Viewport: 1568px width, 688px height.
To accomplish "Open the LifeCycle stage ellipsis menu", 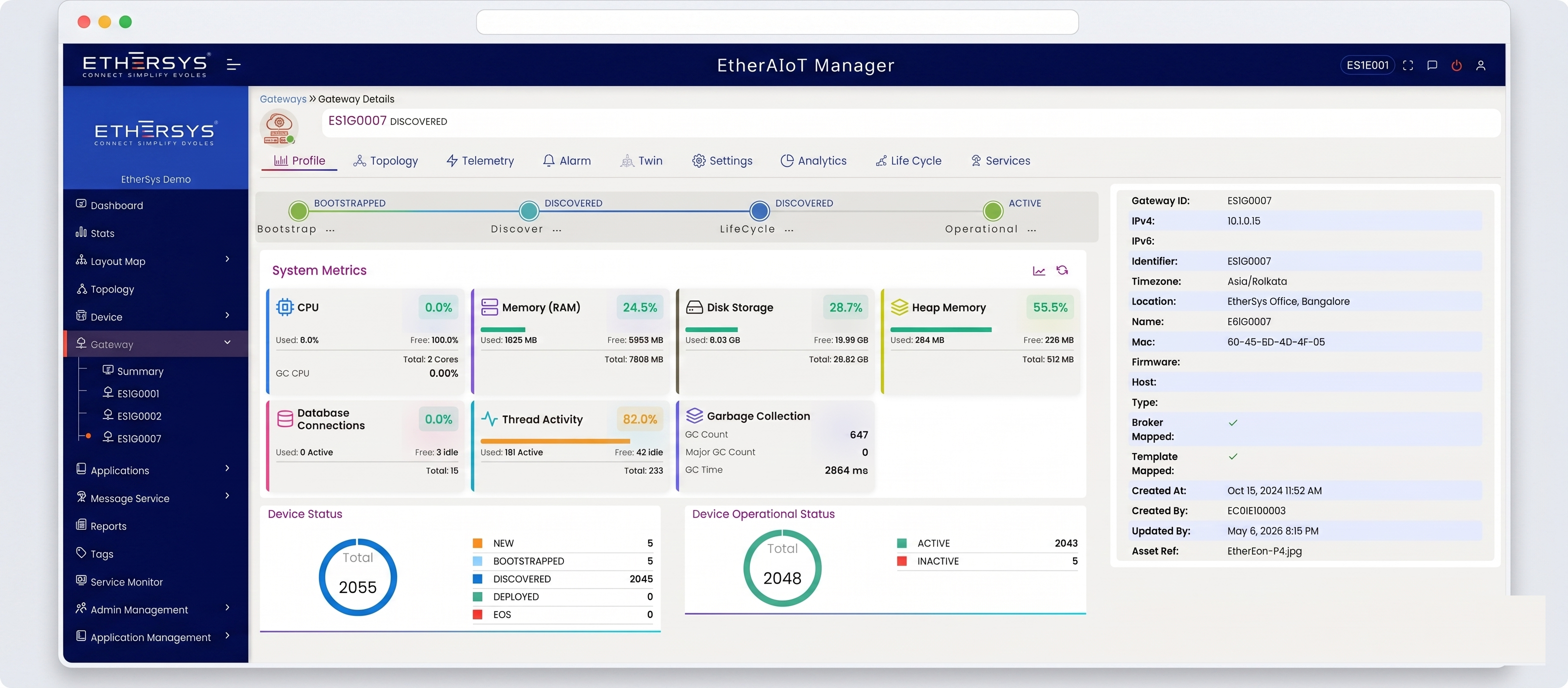I will click(789, 230).
